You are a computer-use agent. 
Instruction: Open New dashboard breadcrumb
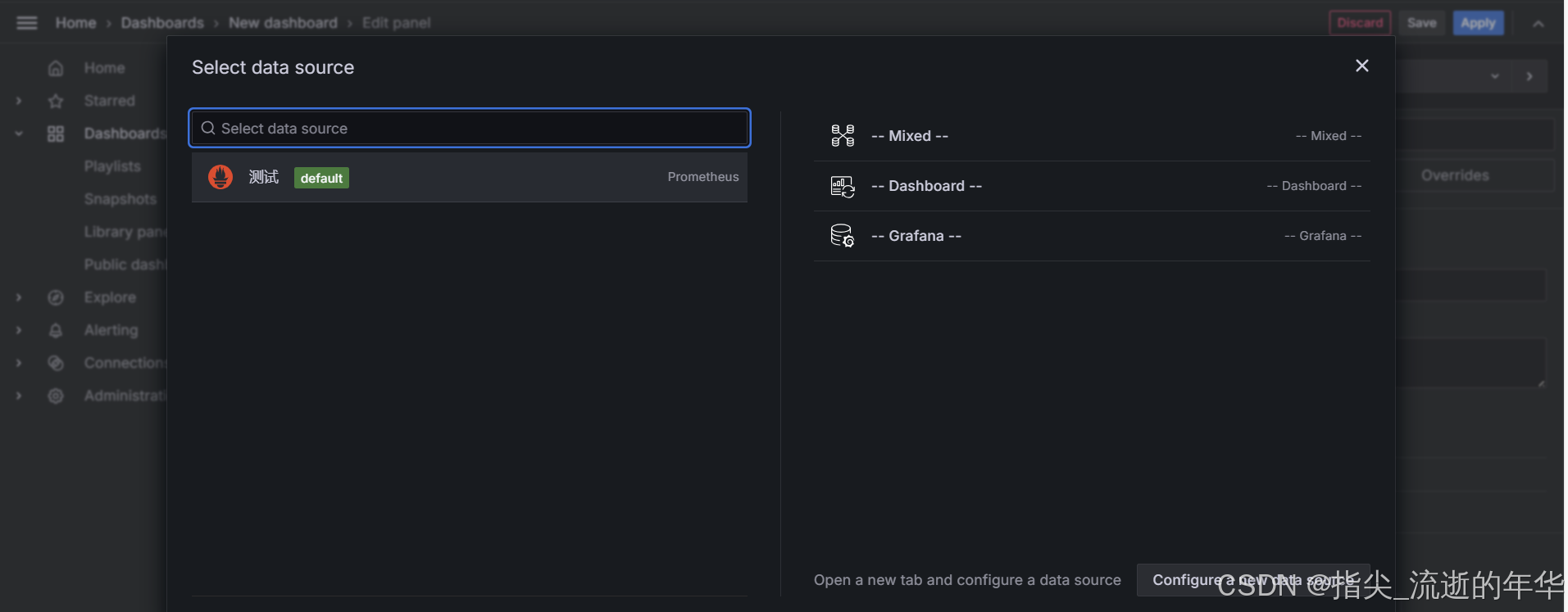pos(283,23)
